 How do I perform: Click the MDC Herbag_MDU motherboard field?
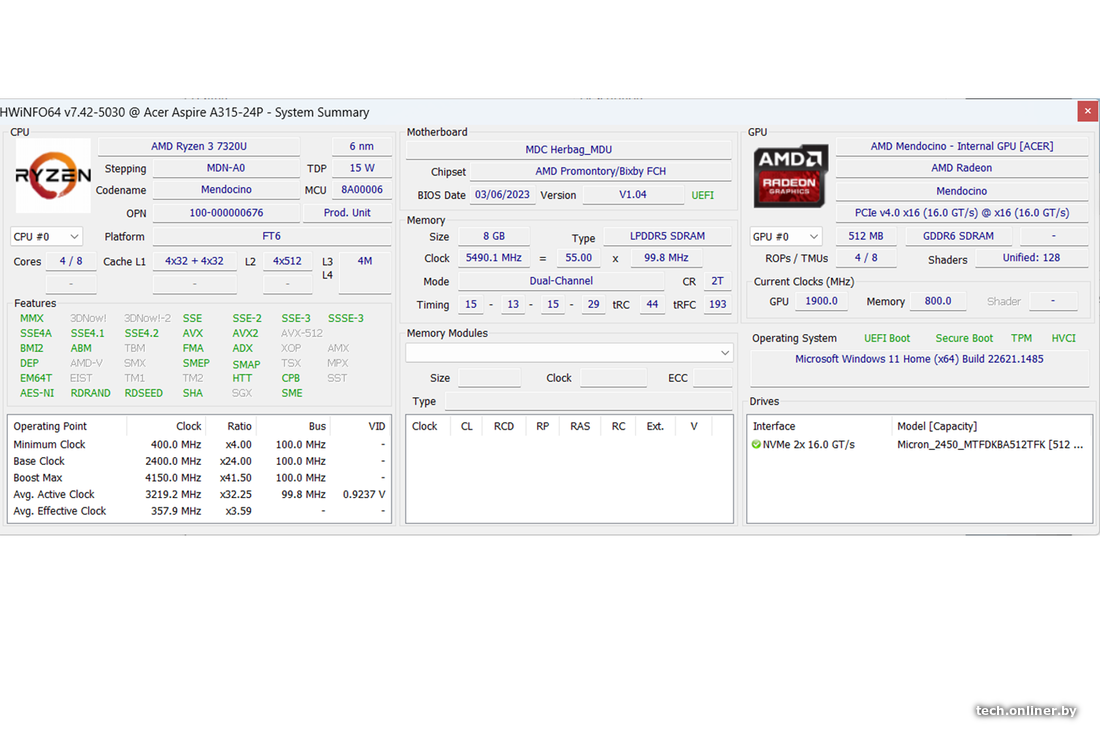click(x=568, y=150)
